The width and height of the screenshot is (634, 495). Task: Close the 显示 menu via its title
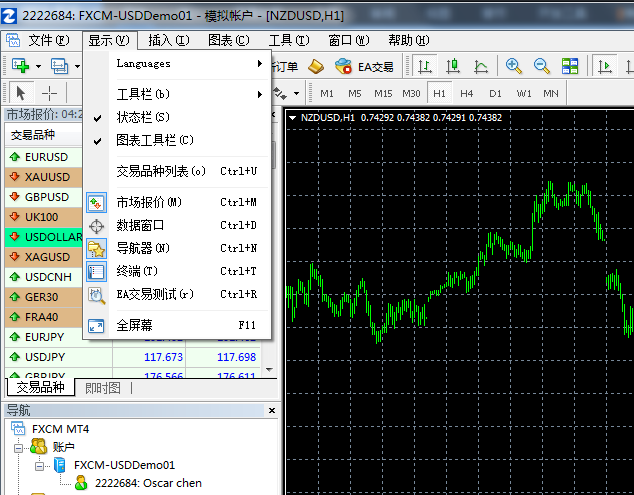pos(109,40)
